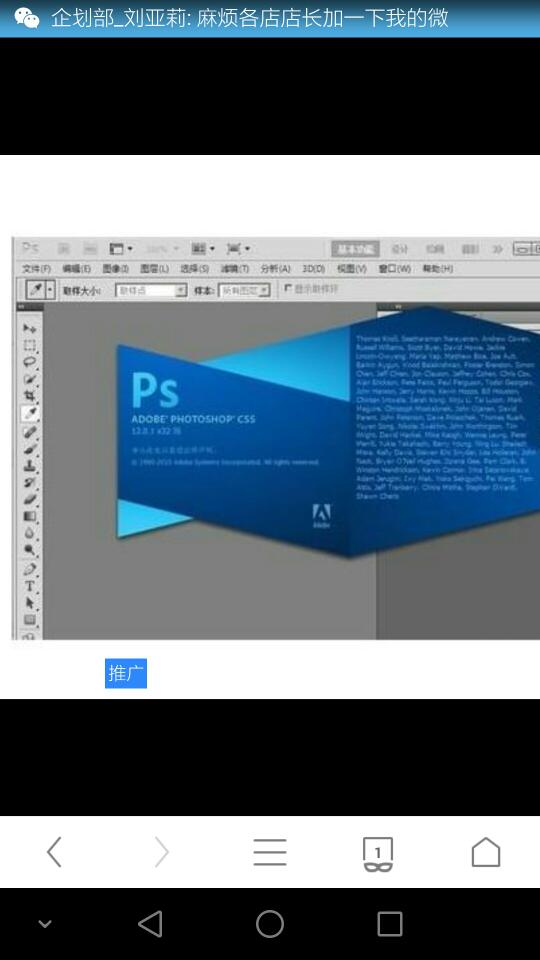
Task: Open the browser hamburger menu
Action: [x=270, y=852]
